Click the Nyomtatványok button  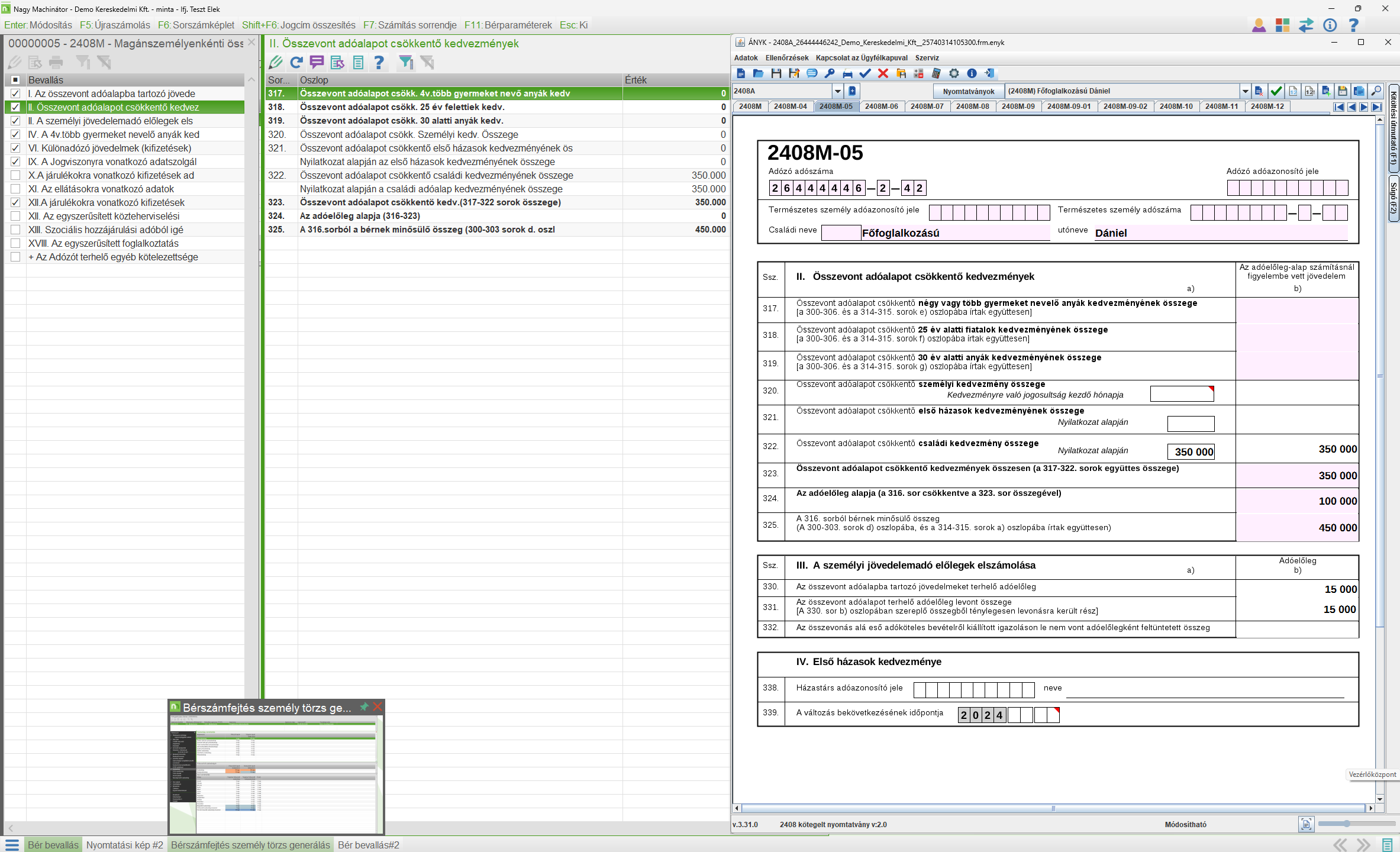[968, 91]
